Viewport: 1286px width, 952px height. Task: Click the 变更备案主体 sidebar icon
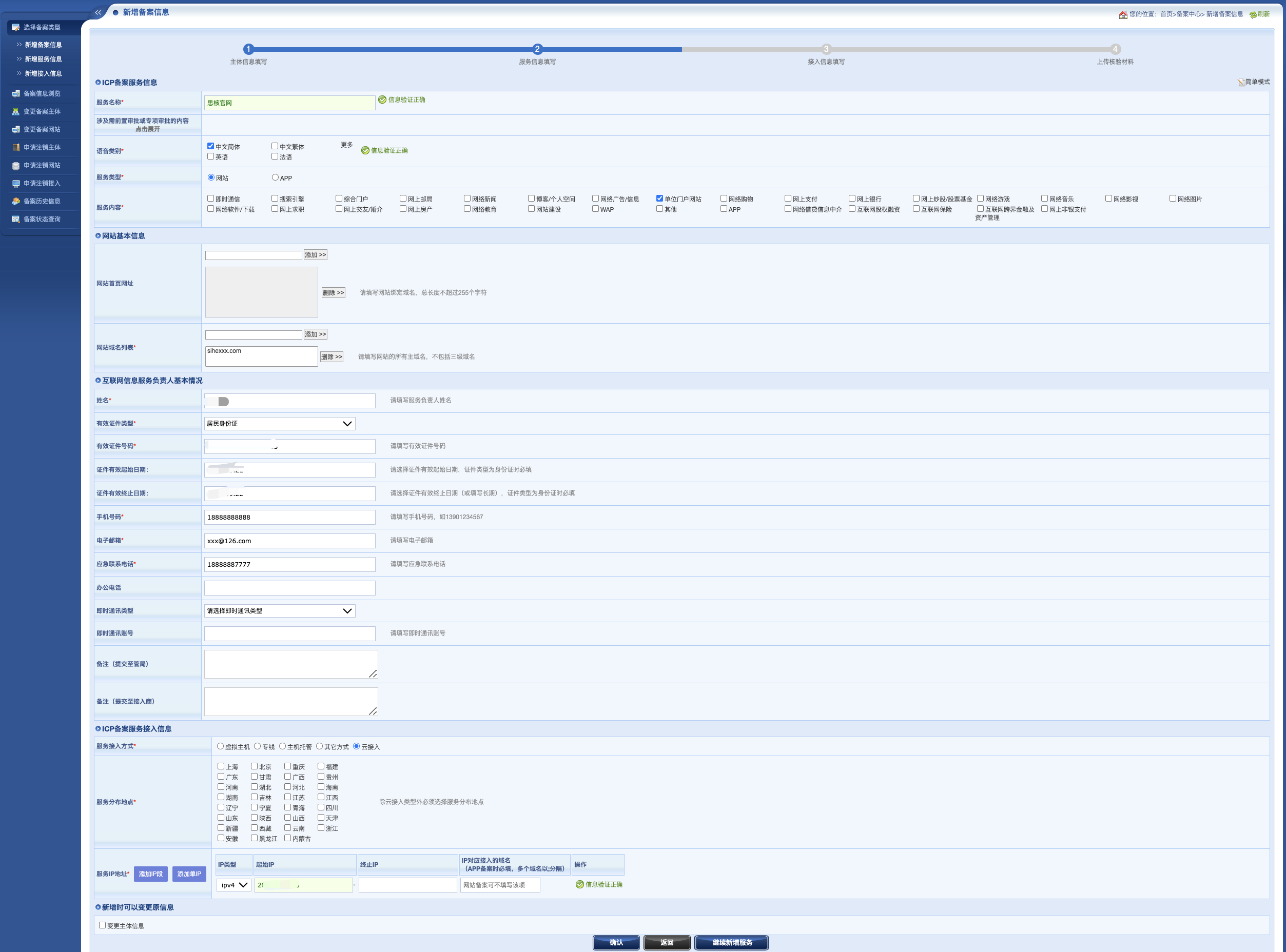click(16, 112)
